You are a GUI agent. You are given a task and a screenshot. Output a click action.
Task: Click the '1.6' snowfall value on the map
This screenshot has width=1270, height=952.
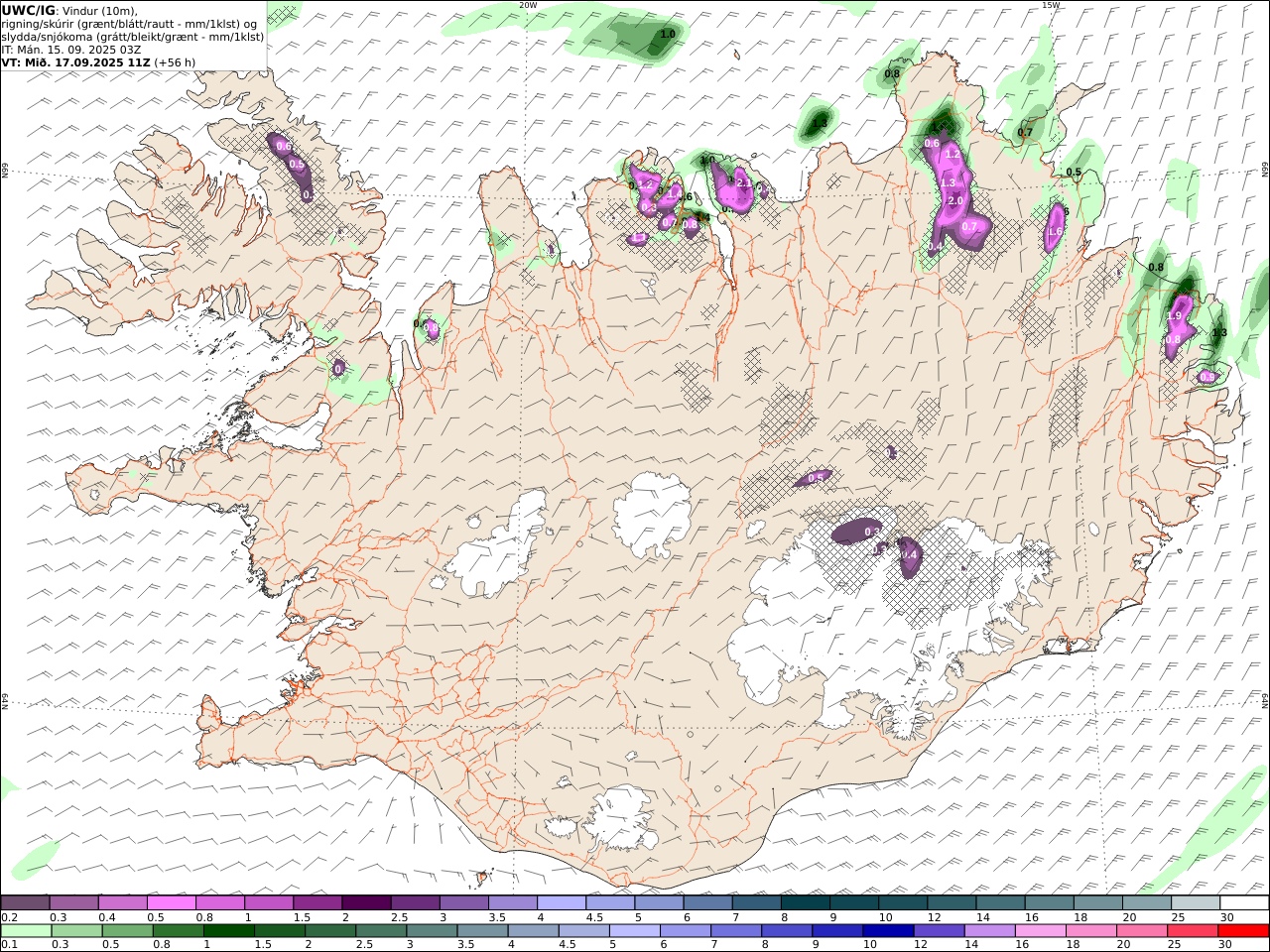[1056, 232]
